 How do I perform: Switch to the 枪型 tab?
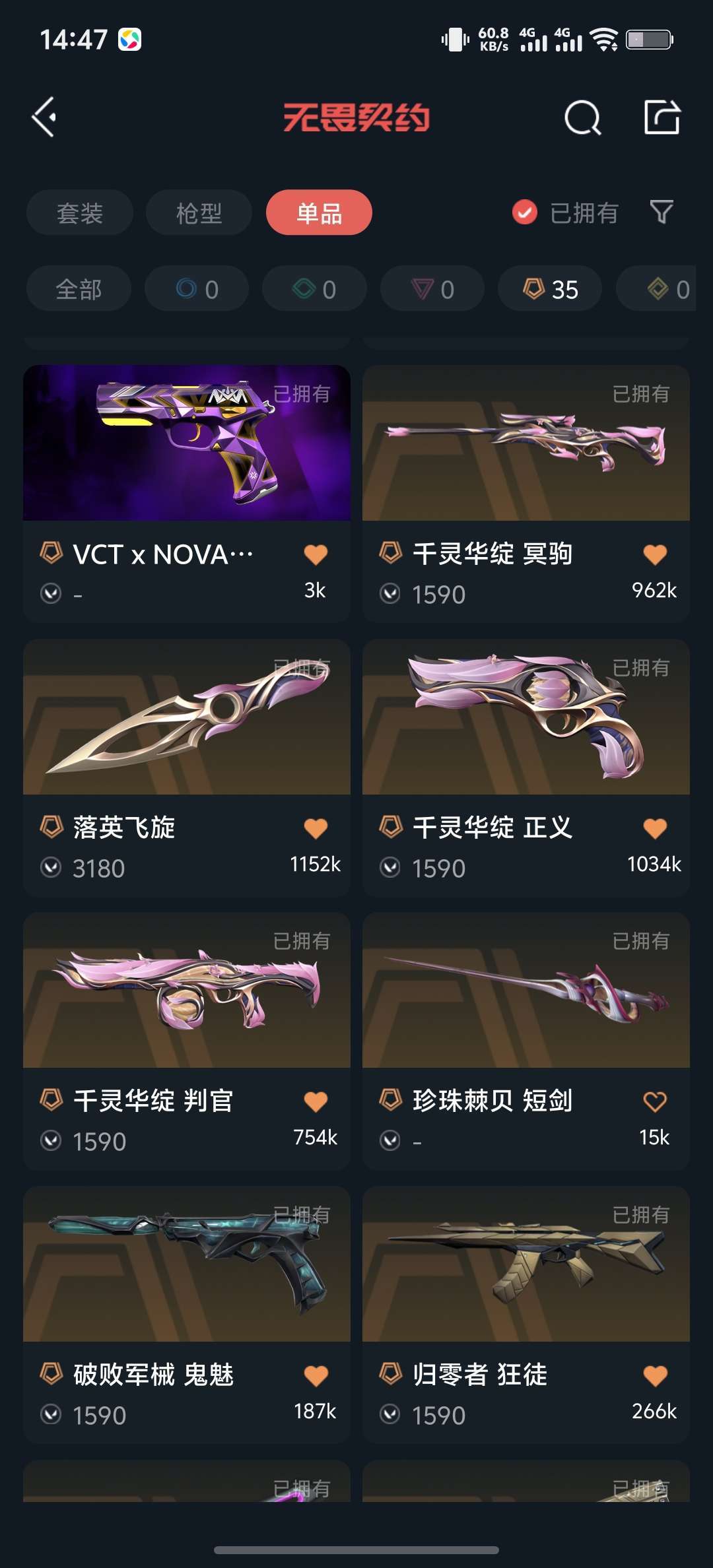point(199,212)
